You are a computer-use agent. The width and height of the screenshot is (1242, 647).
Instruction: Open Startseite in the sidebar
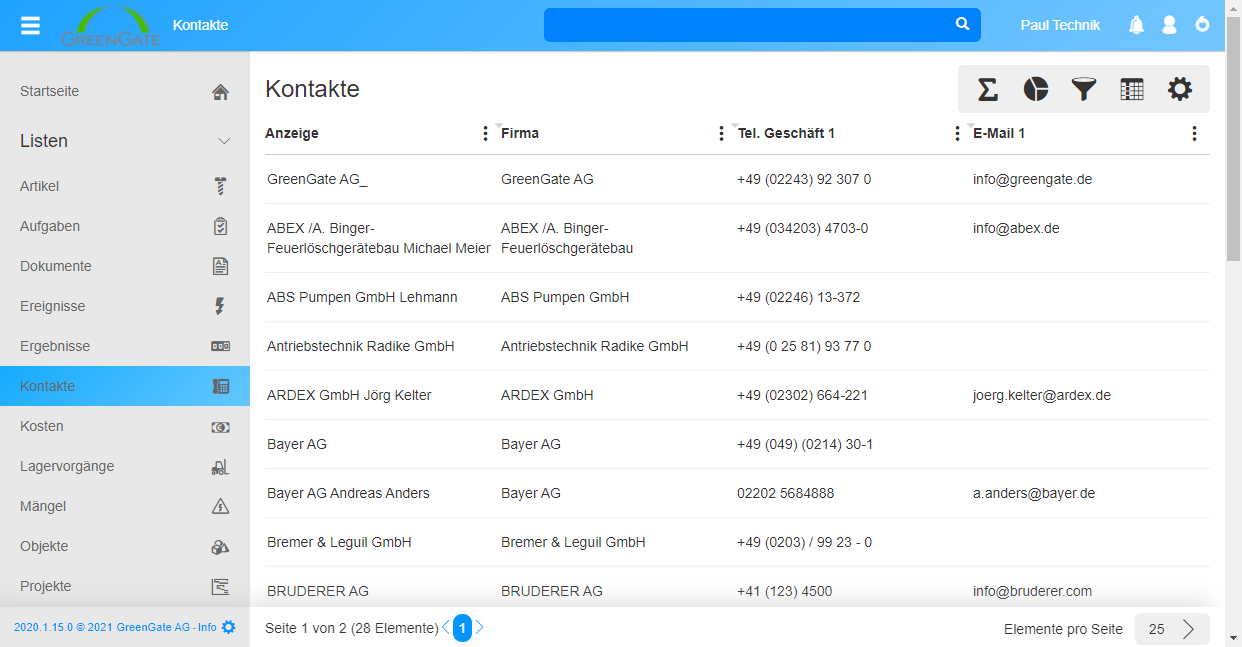coord(125,91)
